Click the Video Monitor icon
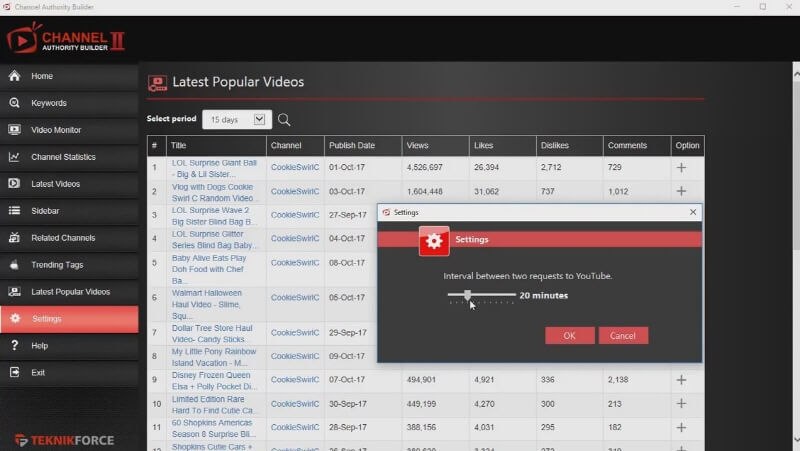 point(14,130)
